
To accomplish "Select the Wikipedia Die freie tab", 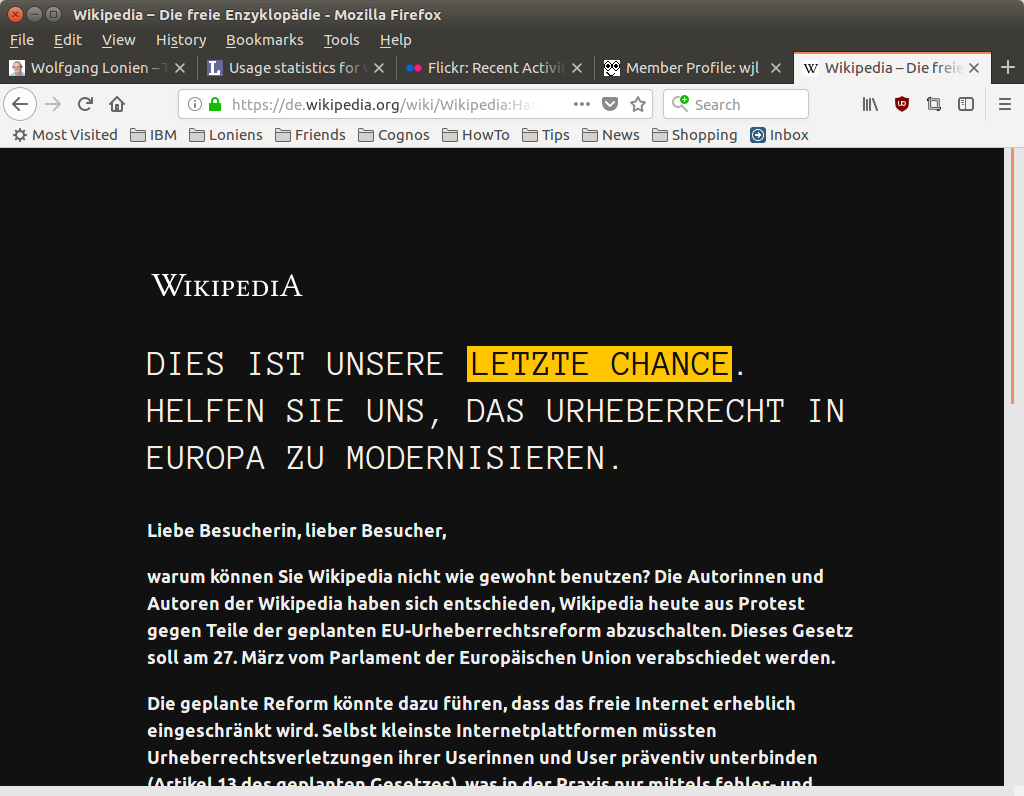I will tap(892, 68).
